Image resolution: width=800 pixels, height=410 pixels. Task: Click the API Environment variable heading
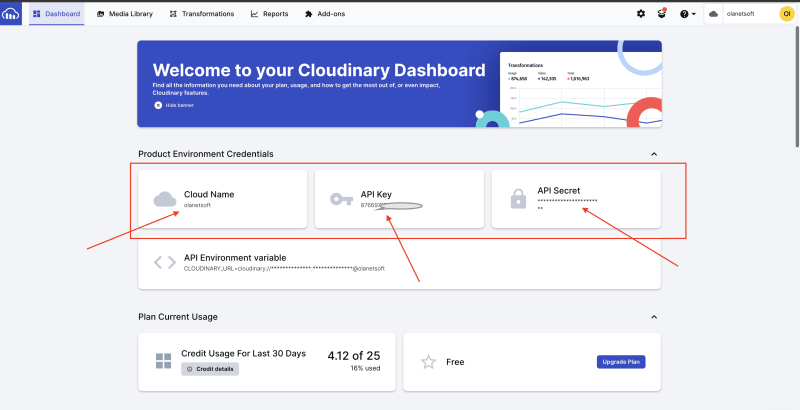tap(235, 258)
